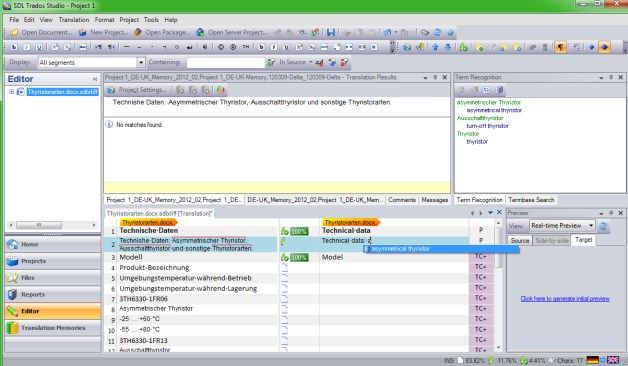The image size is (628, 366).
Task: Go to previous segment with blue up arrow
Action: [435, 47]
